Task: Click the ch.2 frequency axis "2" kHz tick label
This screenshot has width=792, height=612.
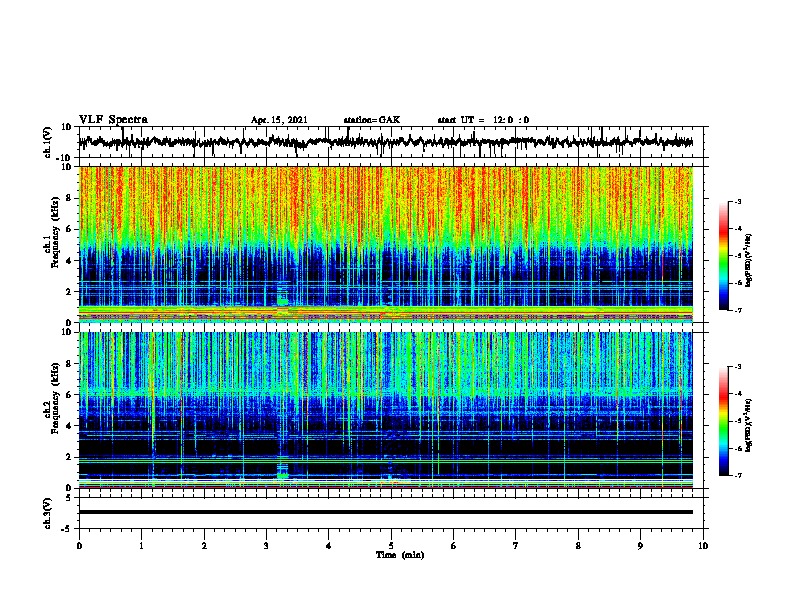Action: coord(69,457)
